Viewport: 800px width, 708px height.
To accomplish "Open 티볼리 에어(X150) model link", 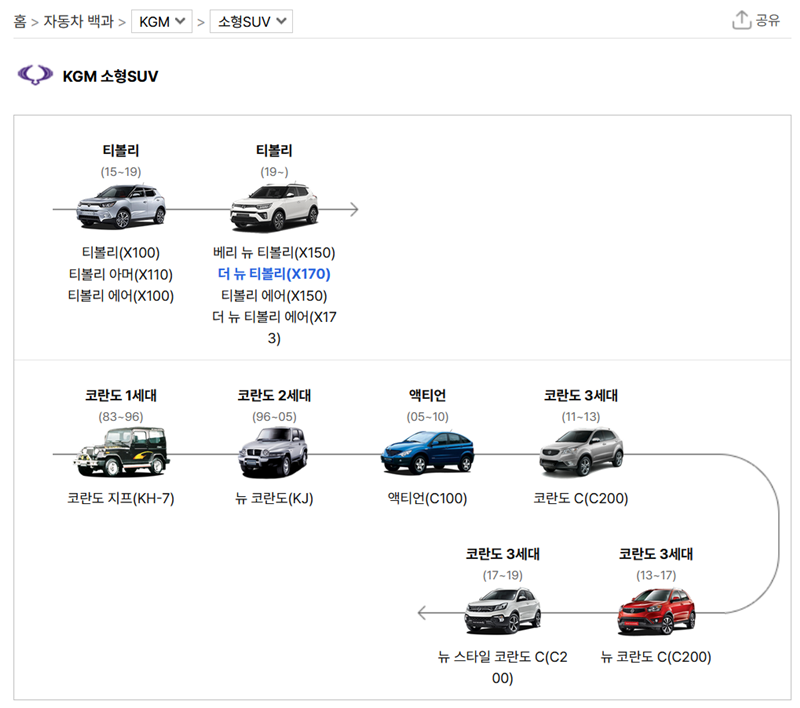I will pyautogui.click(x=274, y=296).
